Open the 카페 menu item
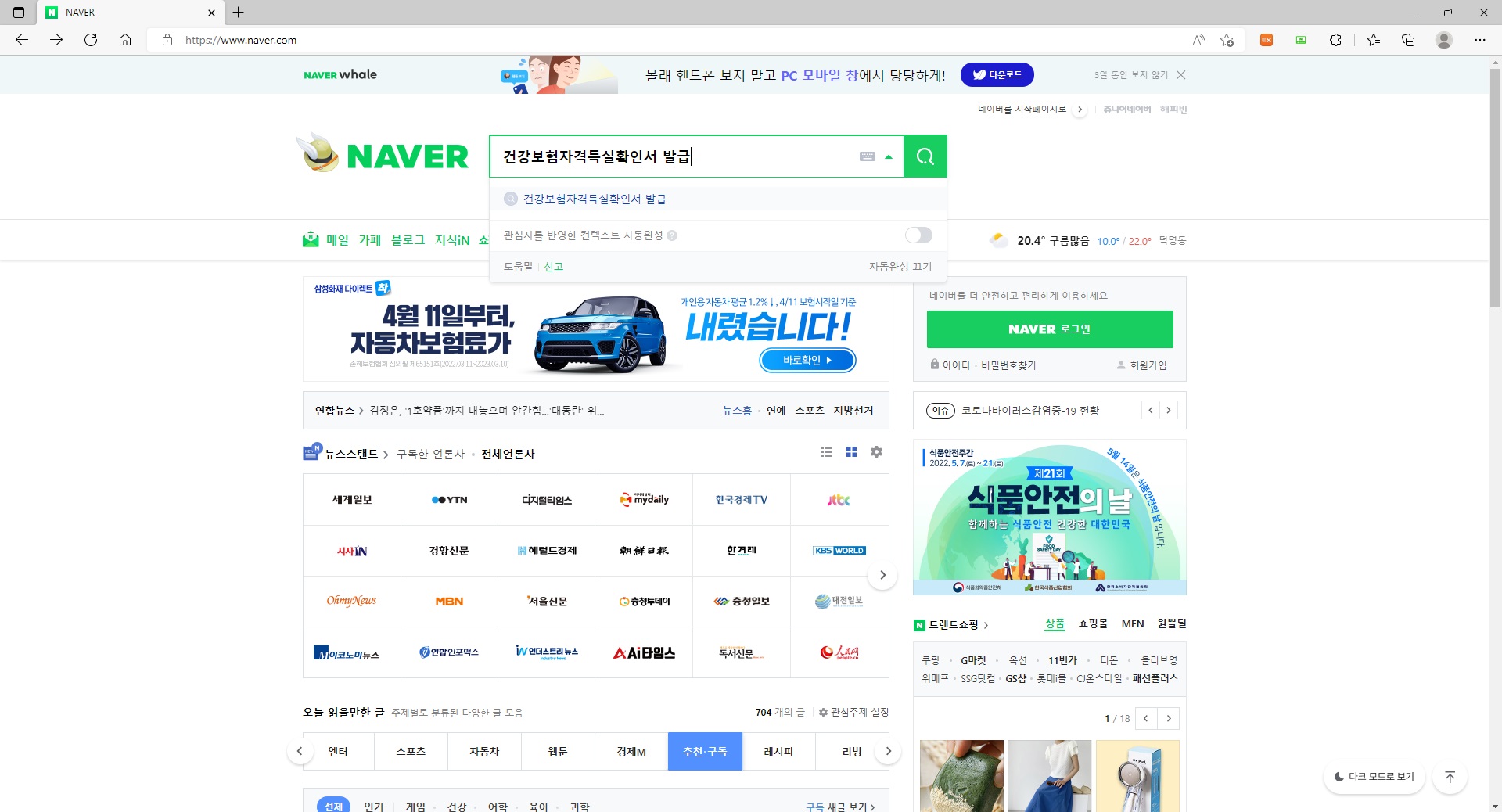Image resolution: width=1502 pixels, height=812 pixels. (369, 240)
